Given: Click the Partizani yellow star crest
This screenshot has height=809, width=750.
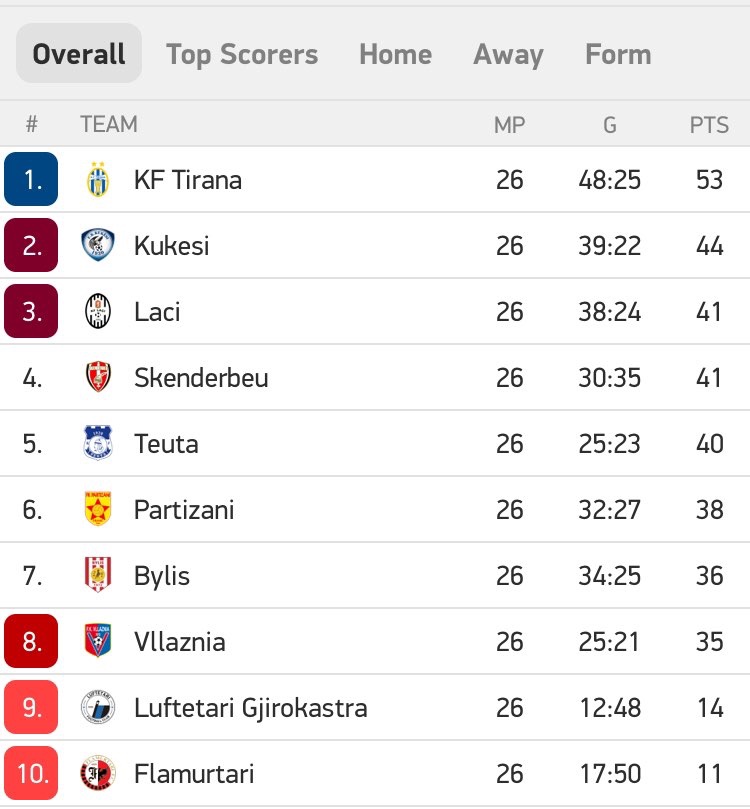Looking at the screenshot, I should tap(97, 509).
